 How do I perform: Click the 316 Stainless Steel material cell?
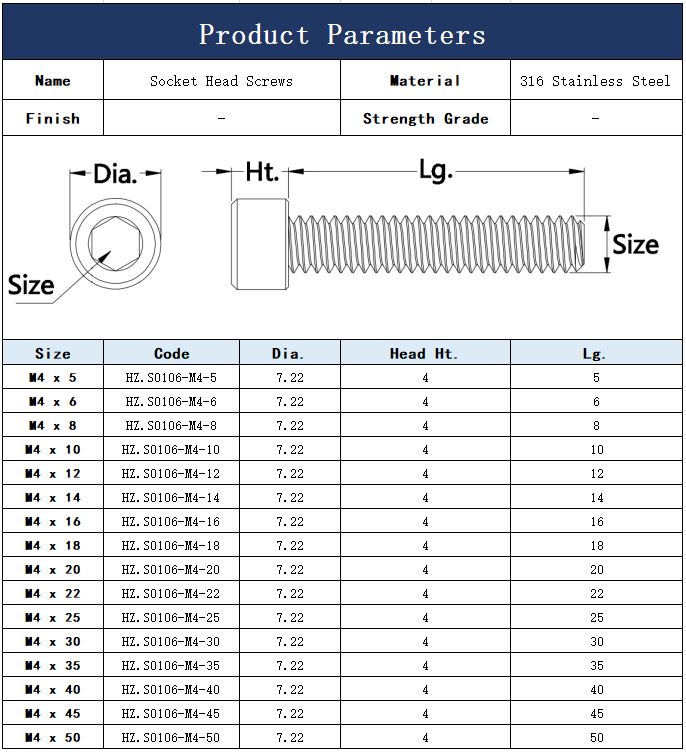[595, 81]
